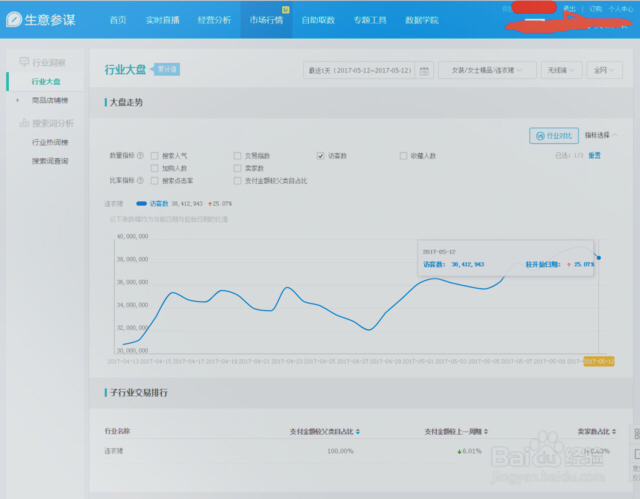The width and height of the screenshot is (640, 499).
Task: Click the highlighted 2017-05-12 axis label
Action: [599, 361]
